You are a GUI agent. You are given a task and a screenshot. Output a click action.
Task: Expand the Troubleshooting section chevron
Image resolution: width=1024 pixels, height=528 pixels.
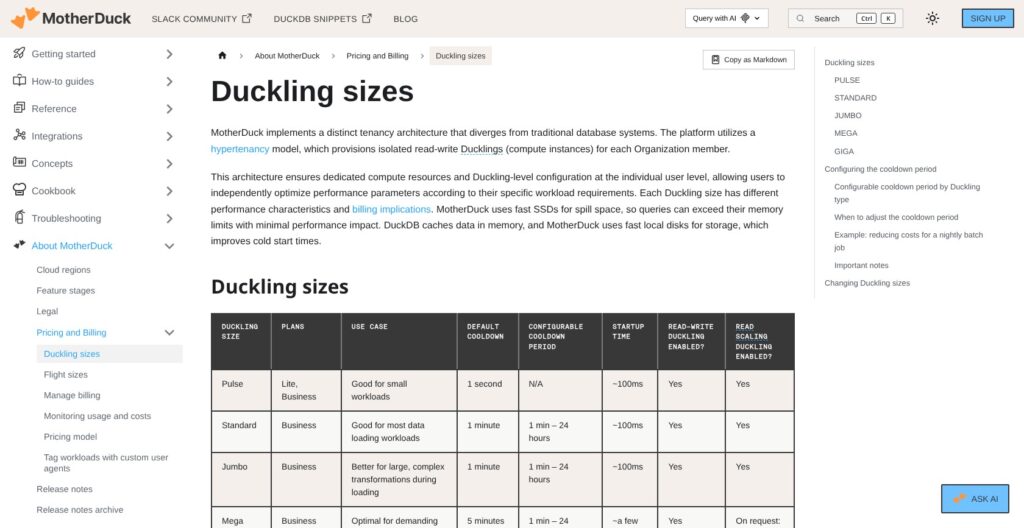click(169, 218)
